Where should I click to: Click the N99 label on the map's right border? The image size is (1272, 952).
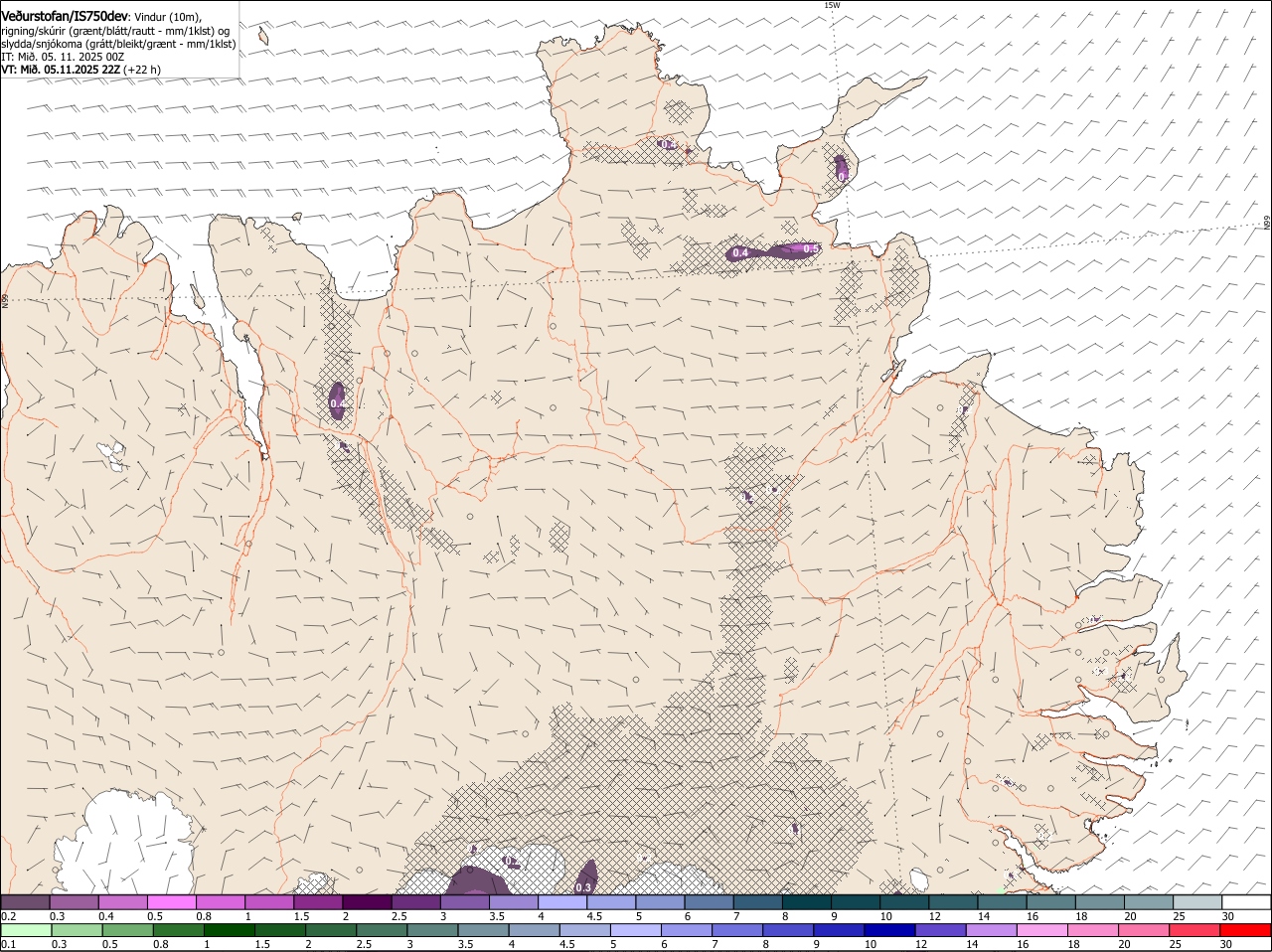pyautogui.click(x=1267, y=223)
